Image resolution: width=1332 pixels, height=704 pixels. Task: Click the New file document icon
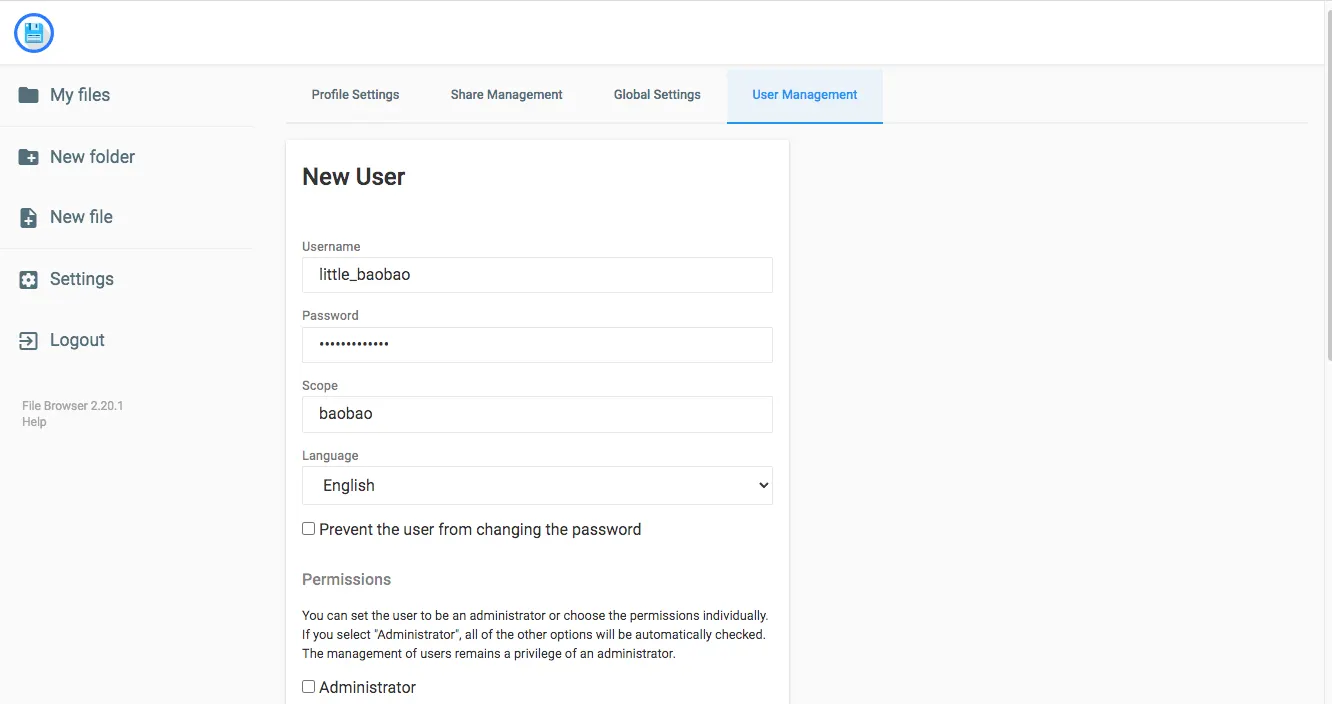click(x=29, y=218)
